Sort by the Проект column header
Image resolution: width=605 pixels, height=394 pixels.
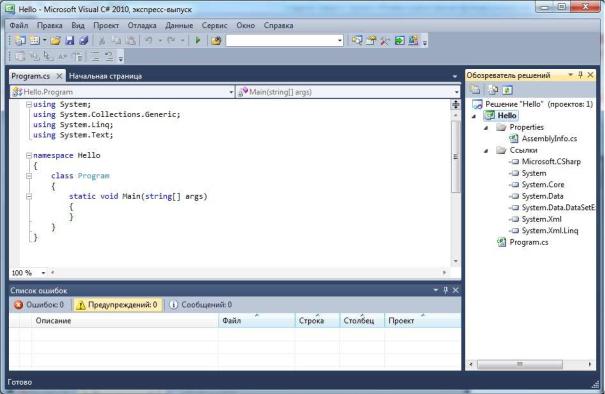coord(422,321)
